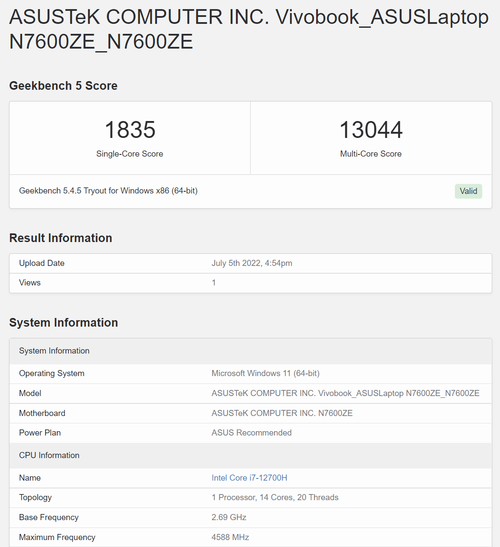Select the multi-core score 13044
500x547 pixels.
point(371,130)
